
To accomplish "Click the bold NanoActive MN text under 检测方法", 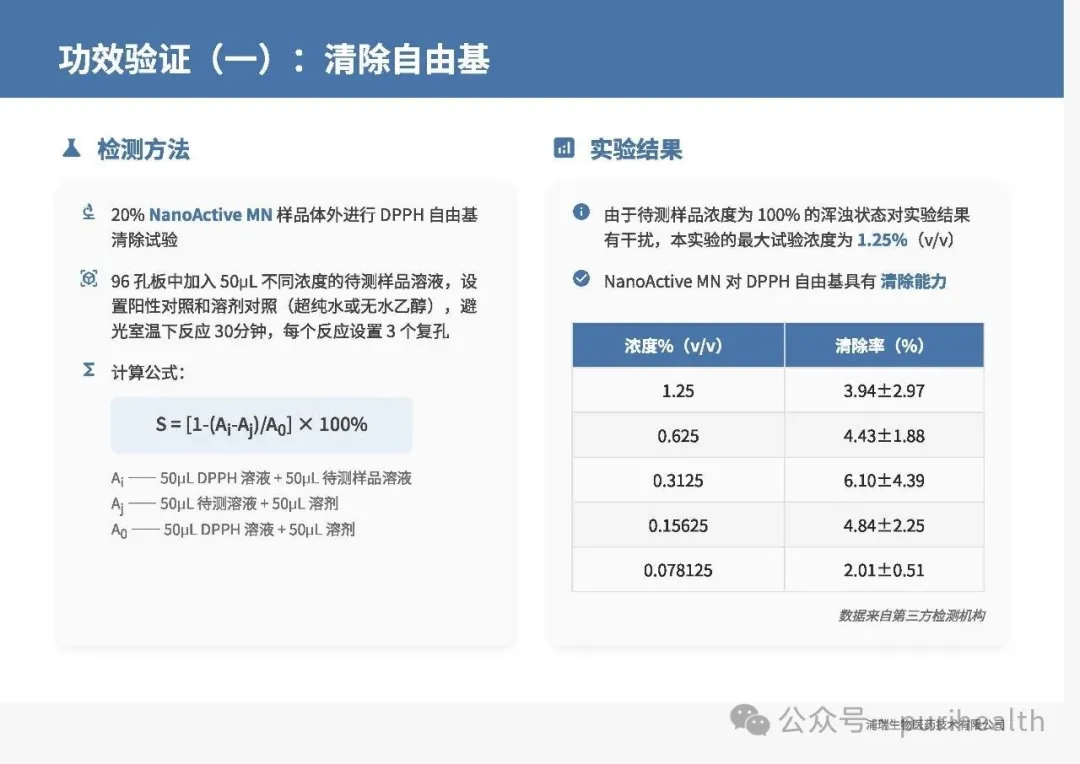I will tap(210, 215).
